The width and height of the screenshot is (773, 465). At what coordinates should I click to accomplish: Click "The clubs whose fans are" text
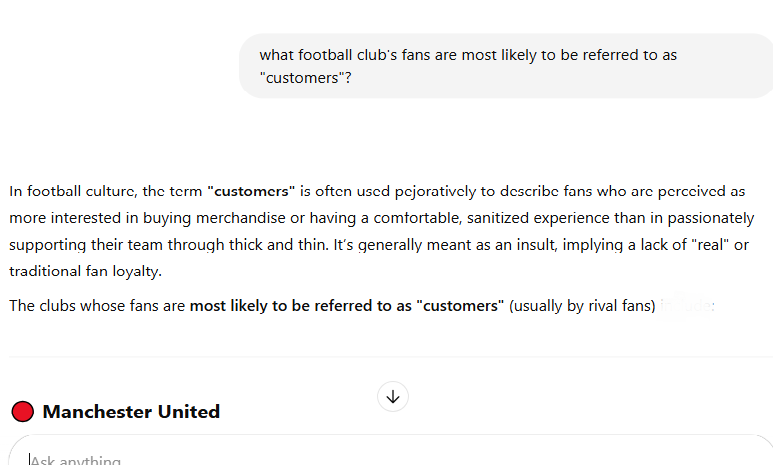point(97,306)
